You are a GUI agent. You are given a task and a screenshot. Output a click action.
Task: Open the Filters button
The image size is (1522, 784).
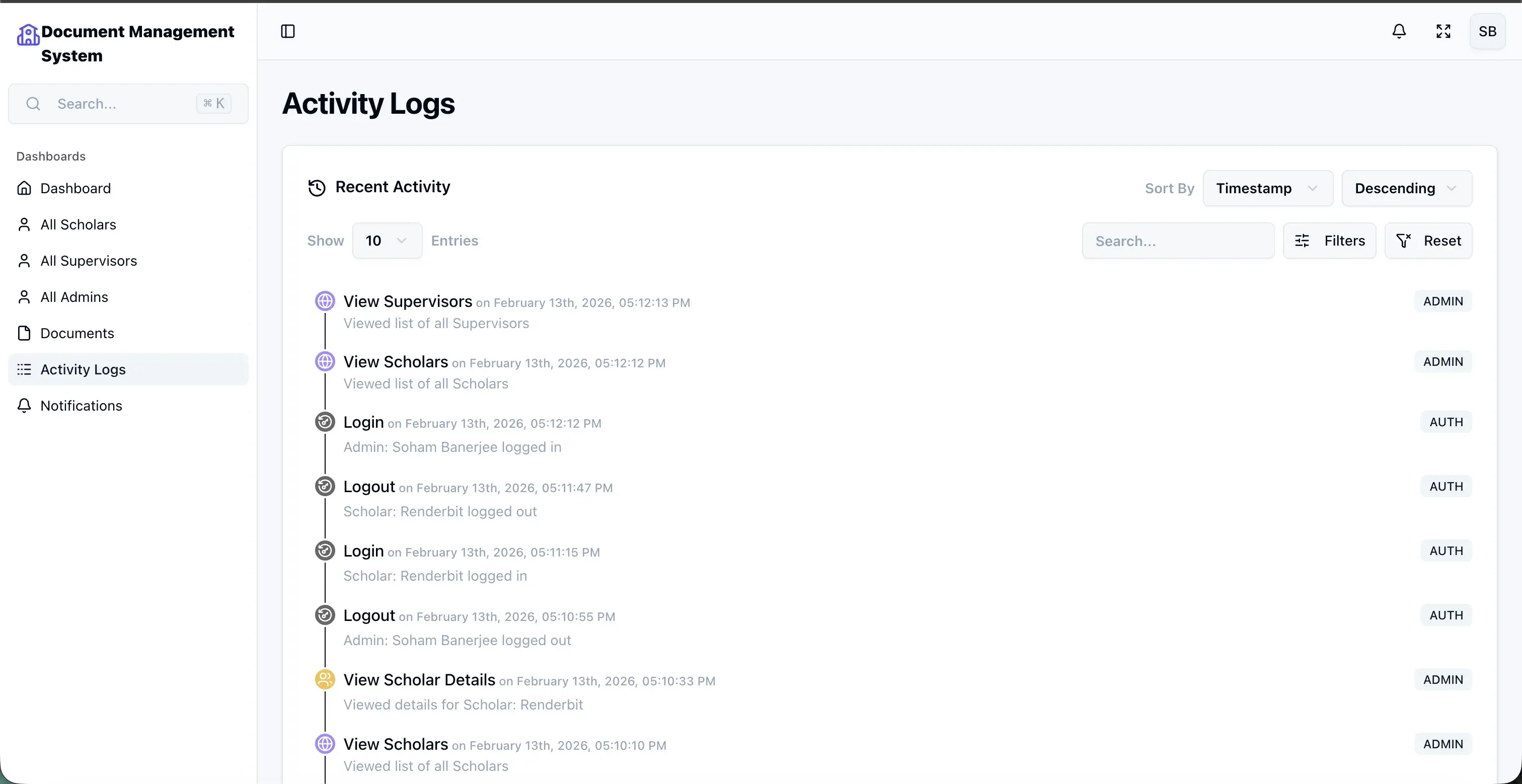(1329, 241)
